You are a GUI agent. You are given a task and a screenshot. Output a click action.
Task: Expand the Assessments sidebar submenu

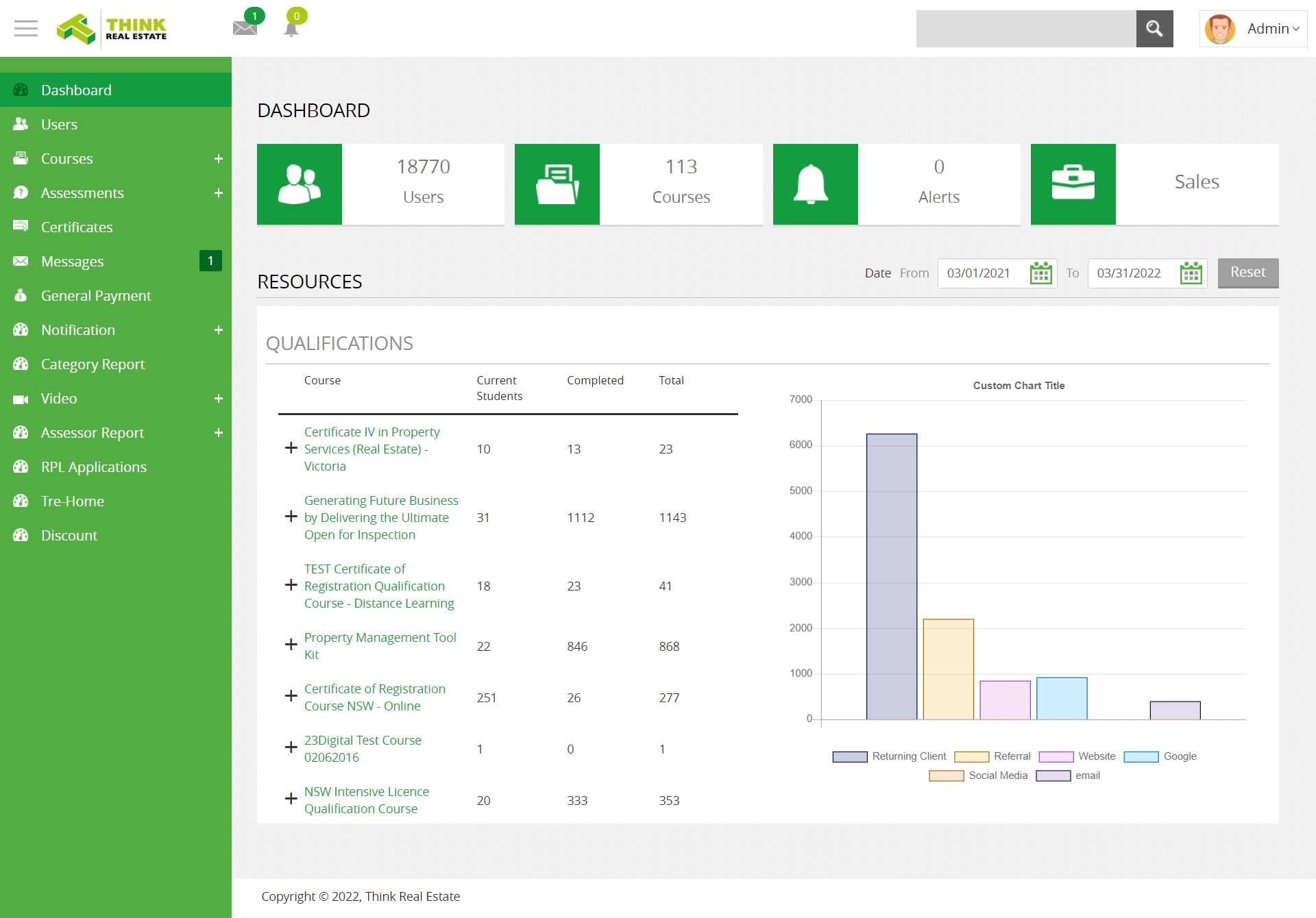pos(218,193)
